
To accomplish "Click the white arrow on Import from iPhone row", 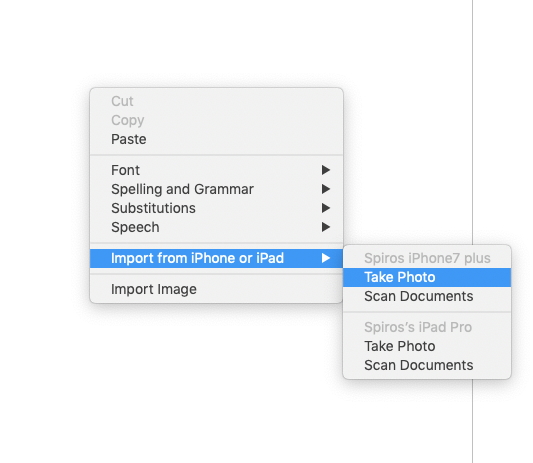I will [x=326, y=258].
